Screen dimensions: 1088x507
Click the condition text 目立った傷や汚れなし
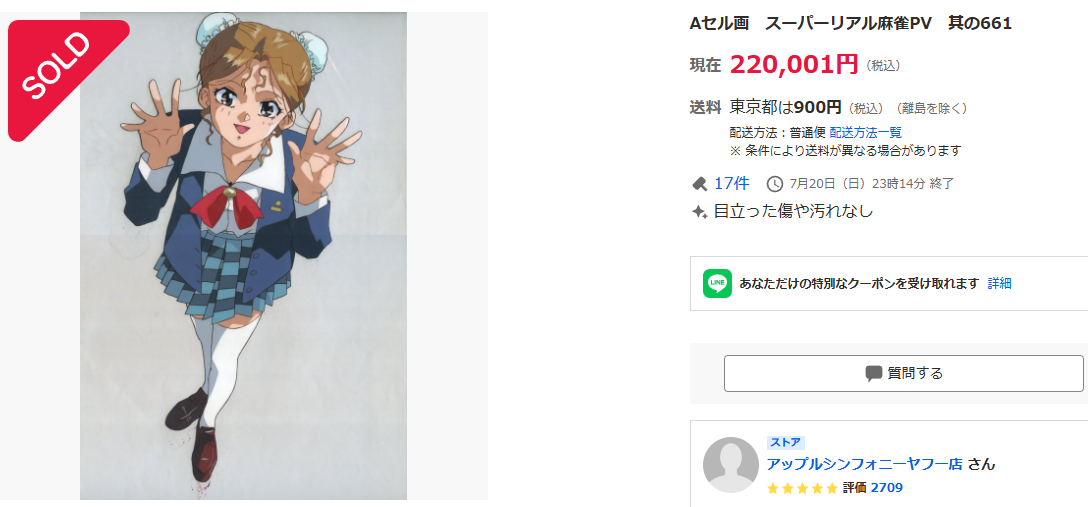coord(793,212)
